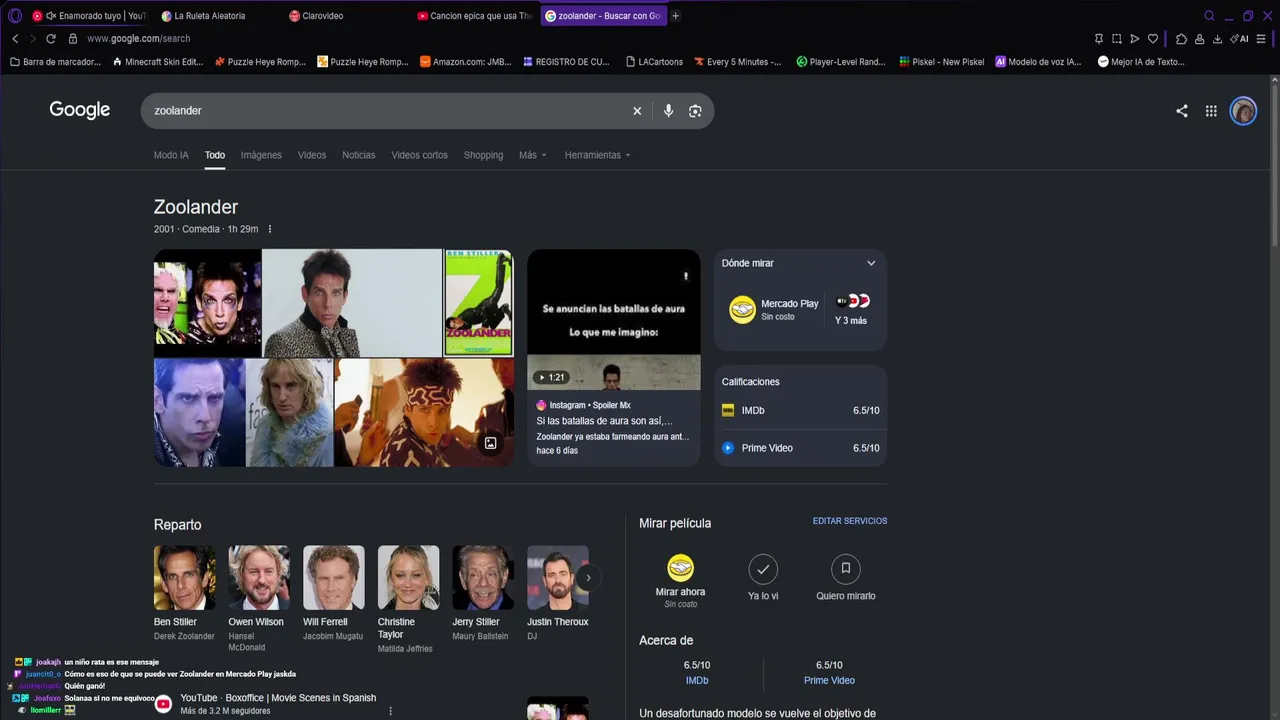Viewport: 1280px width, 720px height.
Task: Click the EDITAR SERVICIOS link
Action: (850, 521)
